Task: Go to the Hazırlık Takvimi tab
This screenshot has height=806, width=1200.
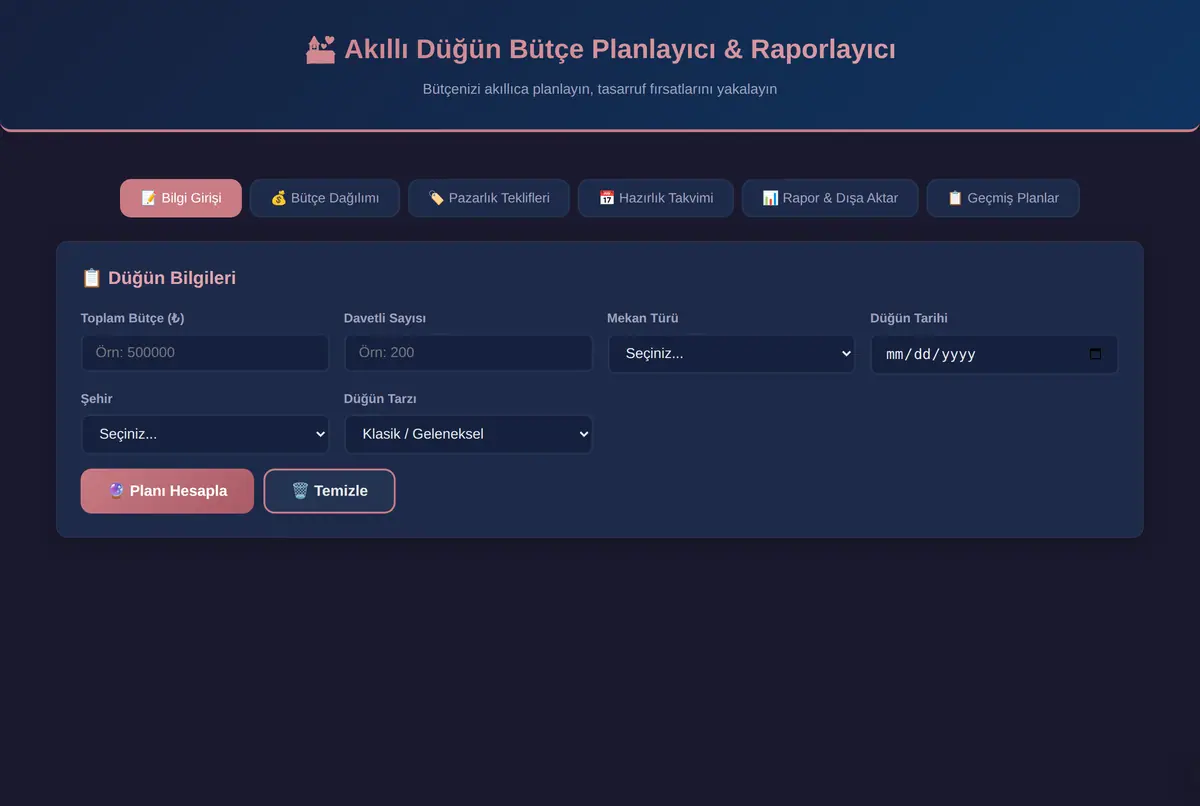Action: coord(656,198)
